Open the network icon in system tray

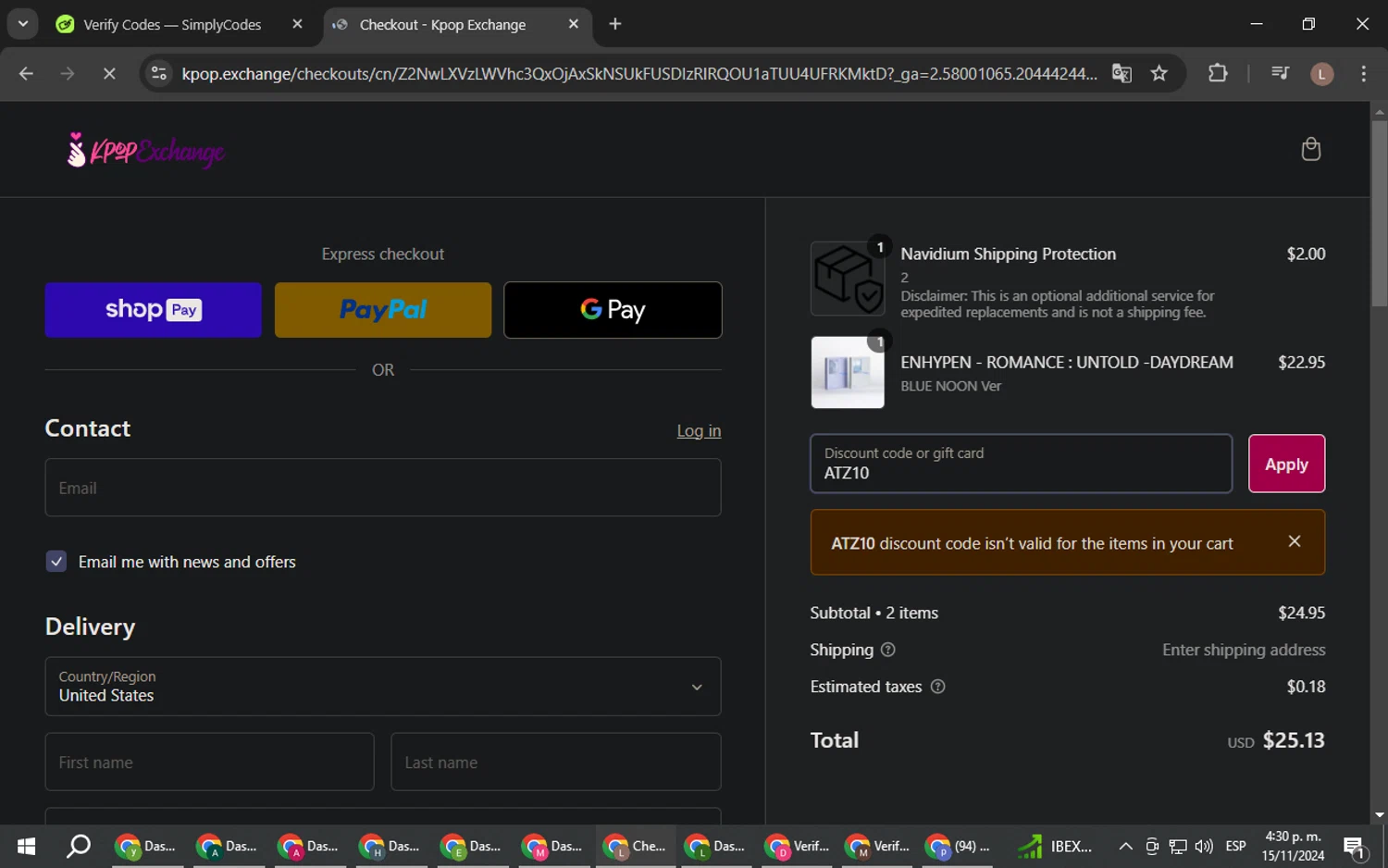pyautogui.click(x=1178, y=846)
